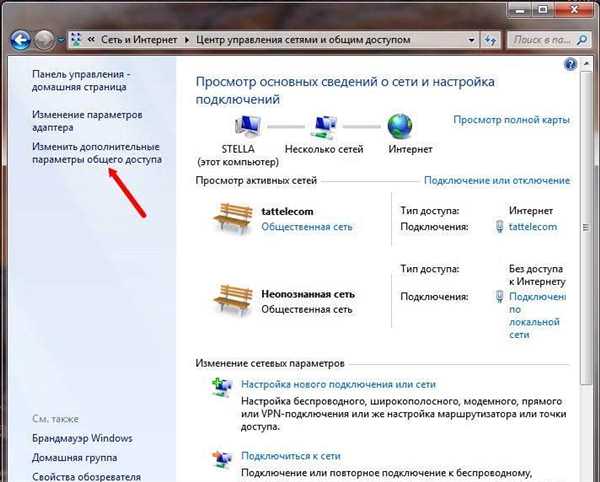The height and width of the screenshot is (482, 600).
Task: Click the Общественная сеть link under tattelecom
Action: [307, 227]
